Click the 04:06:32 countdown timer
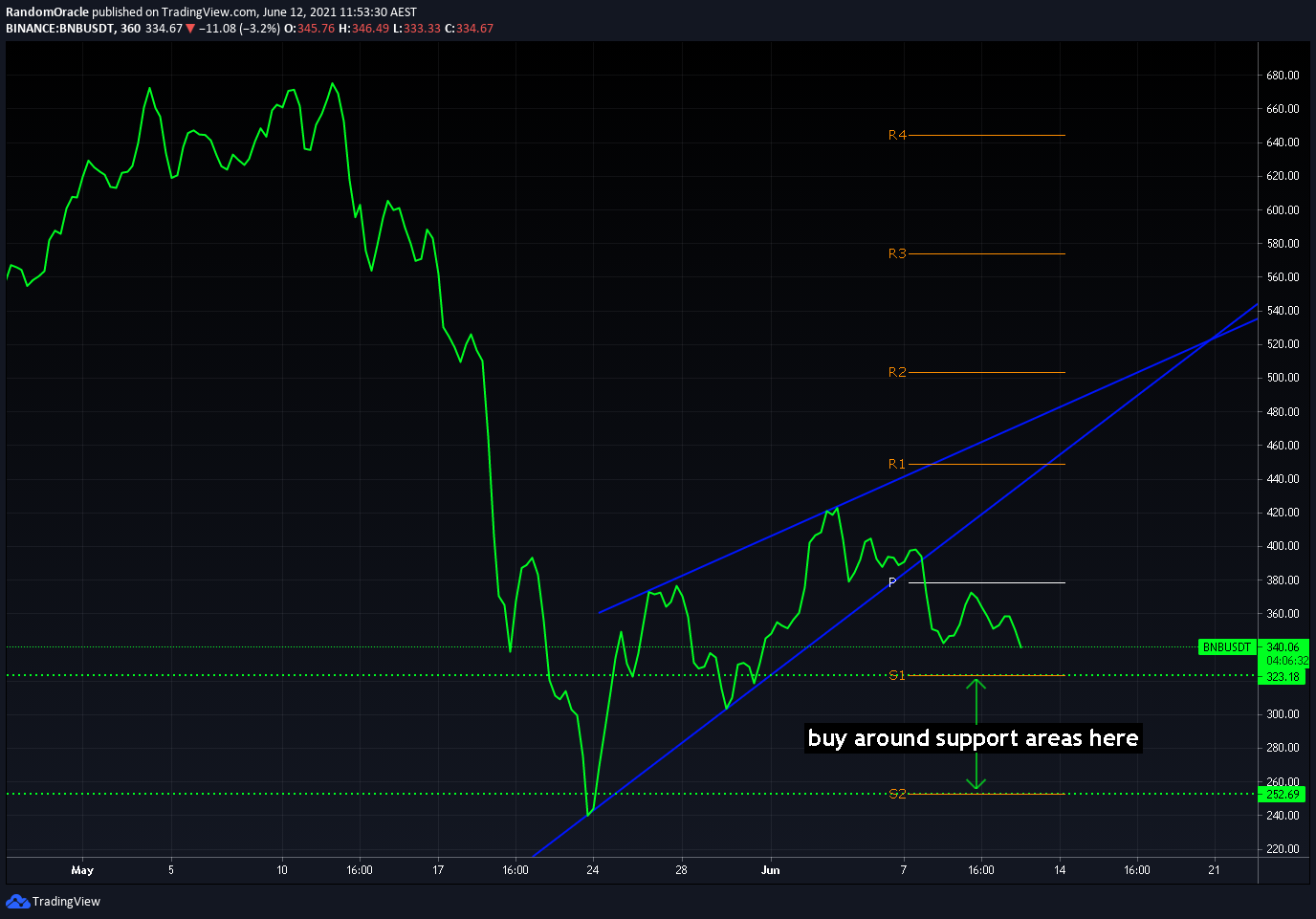The image size is (1316, 919). [x=1287, y=661]
